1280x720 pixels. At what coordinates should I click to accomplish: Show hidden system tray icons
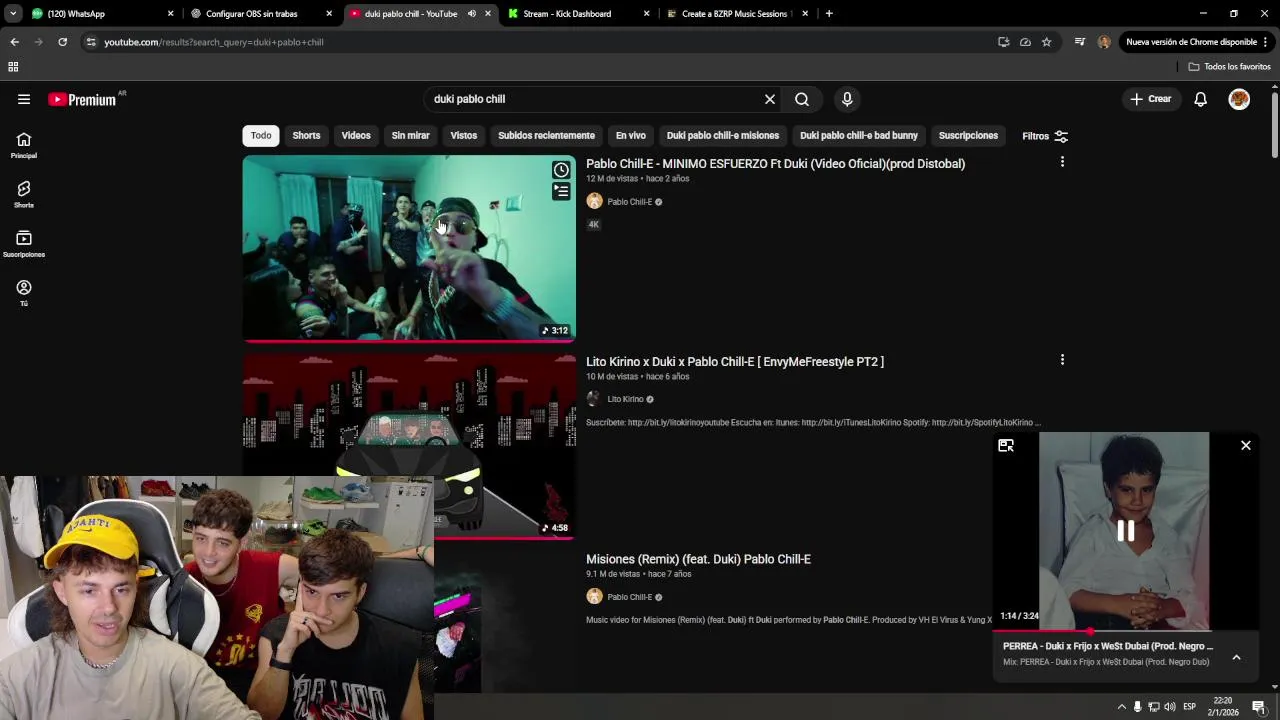tap(1121, 707)
